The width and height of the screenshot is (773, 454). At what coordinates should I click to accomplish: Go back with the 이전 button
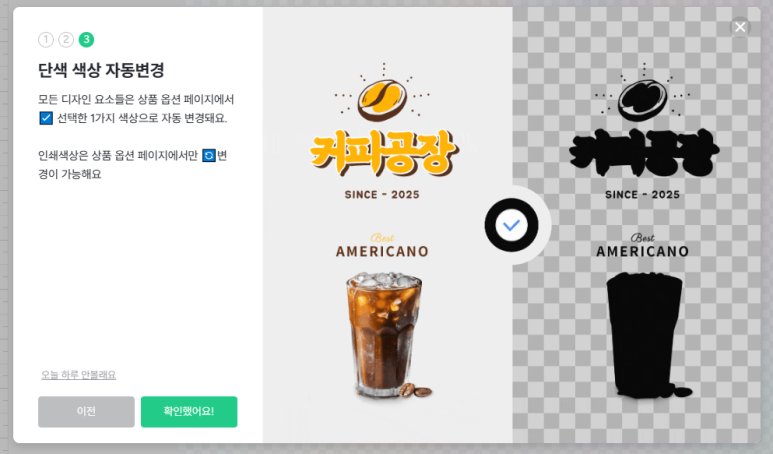coord(86,412)
